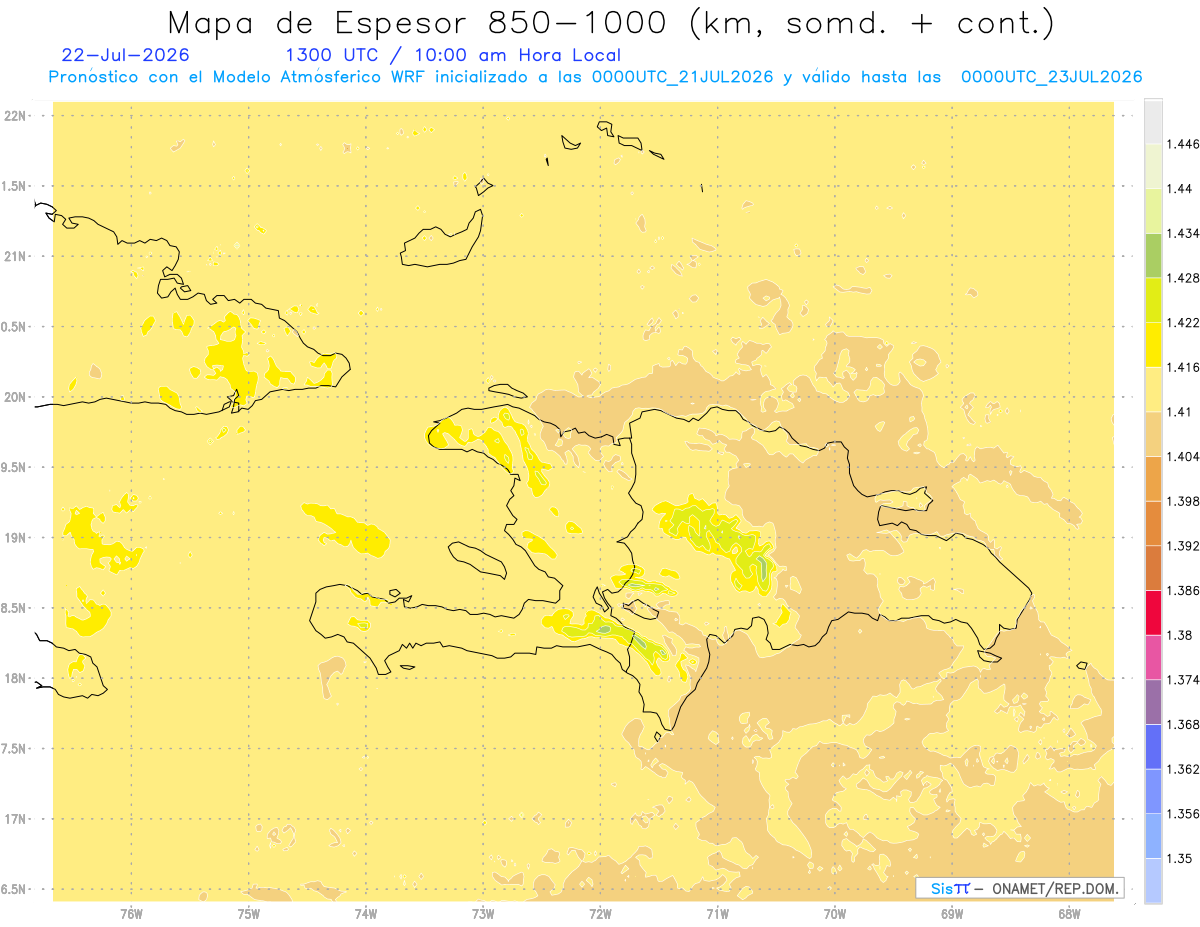
Task: Click the '71W' longitude label
Action: [x=717, y=914]
